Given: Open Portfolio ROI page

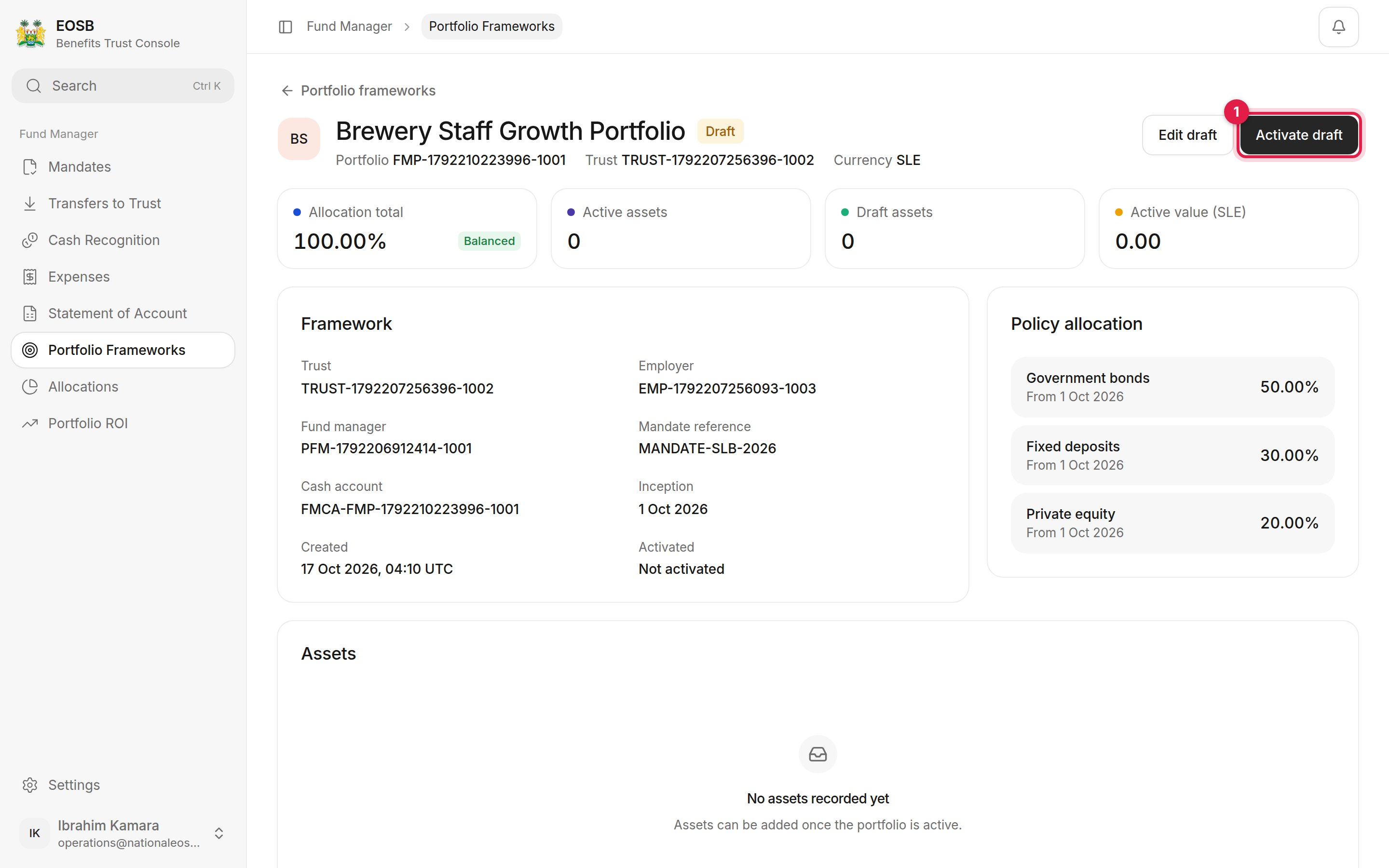Looking at the screenshot, I should pos(123,424).
